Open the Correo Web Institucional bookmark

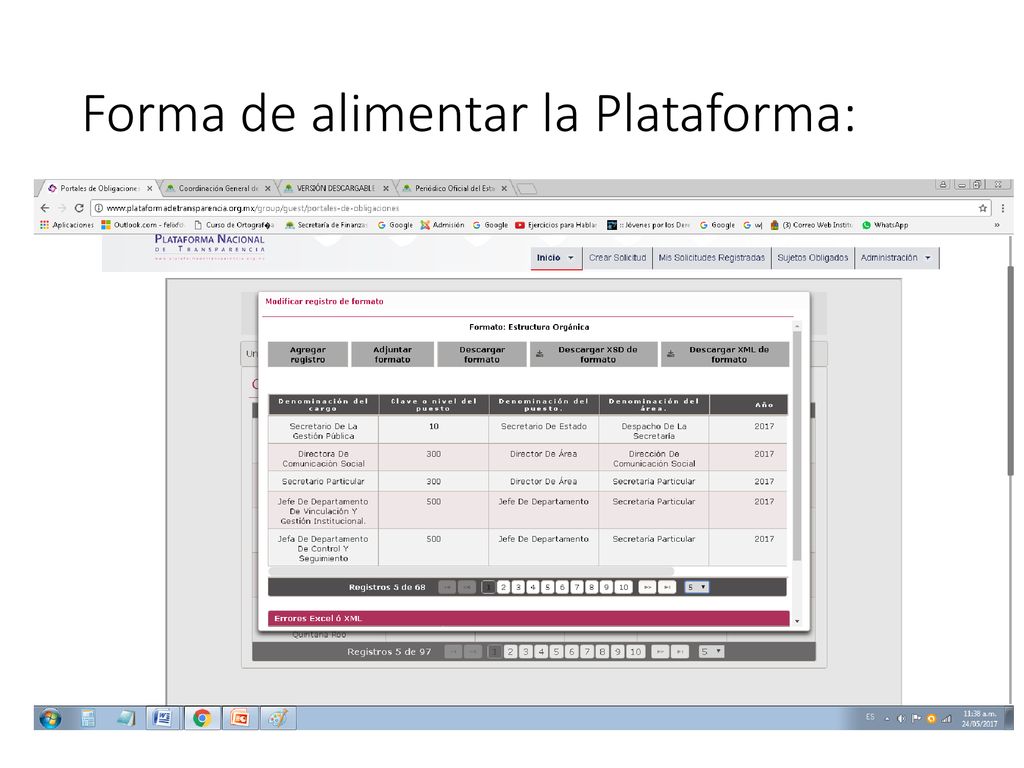pos(811,225)
